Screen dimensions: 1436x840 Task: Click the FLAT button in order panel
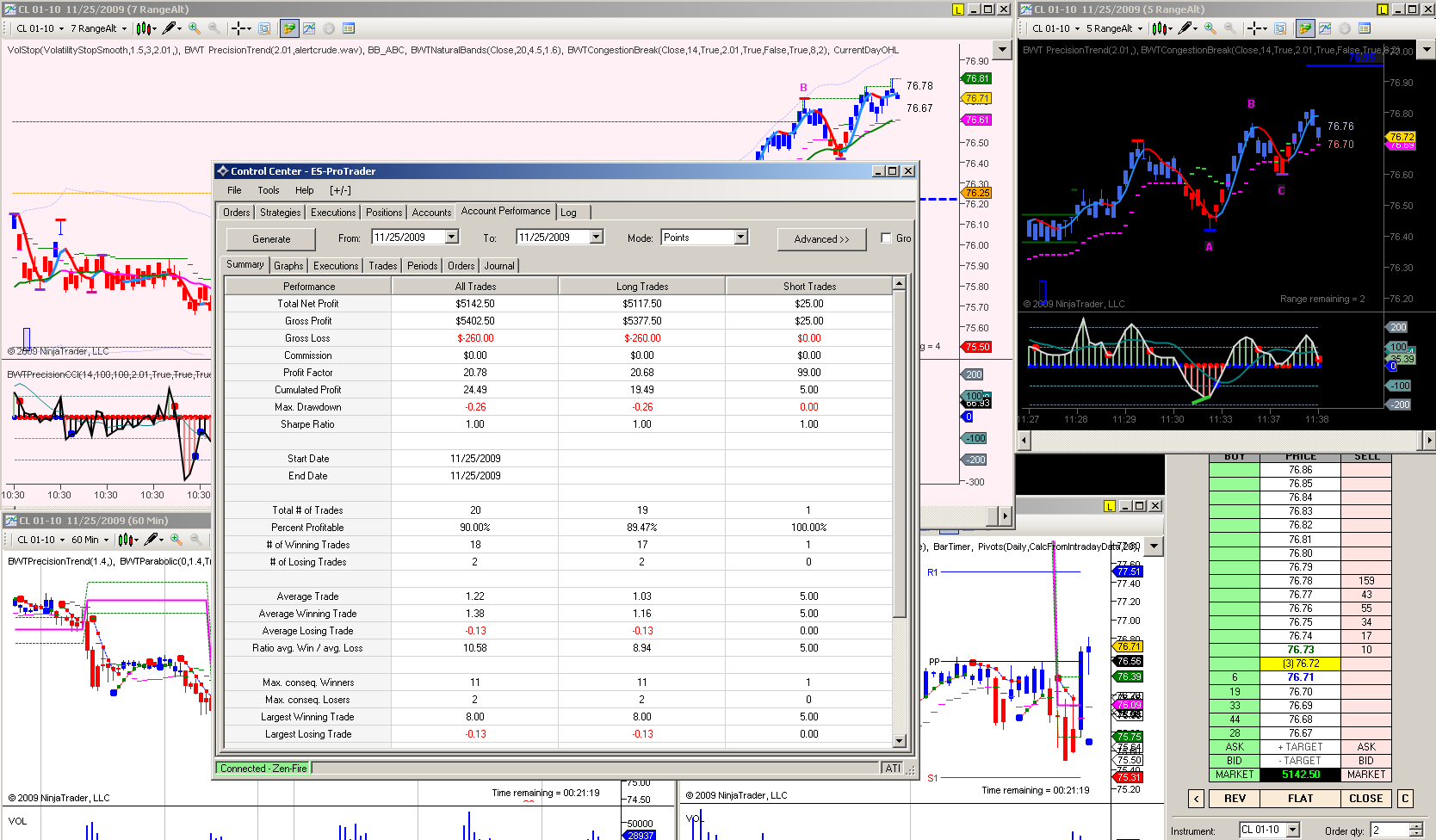1300,798
